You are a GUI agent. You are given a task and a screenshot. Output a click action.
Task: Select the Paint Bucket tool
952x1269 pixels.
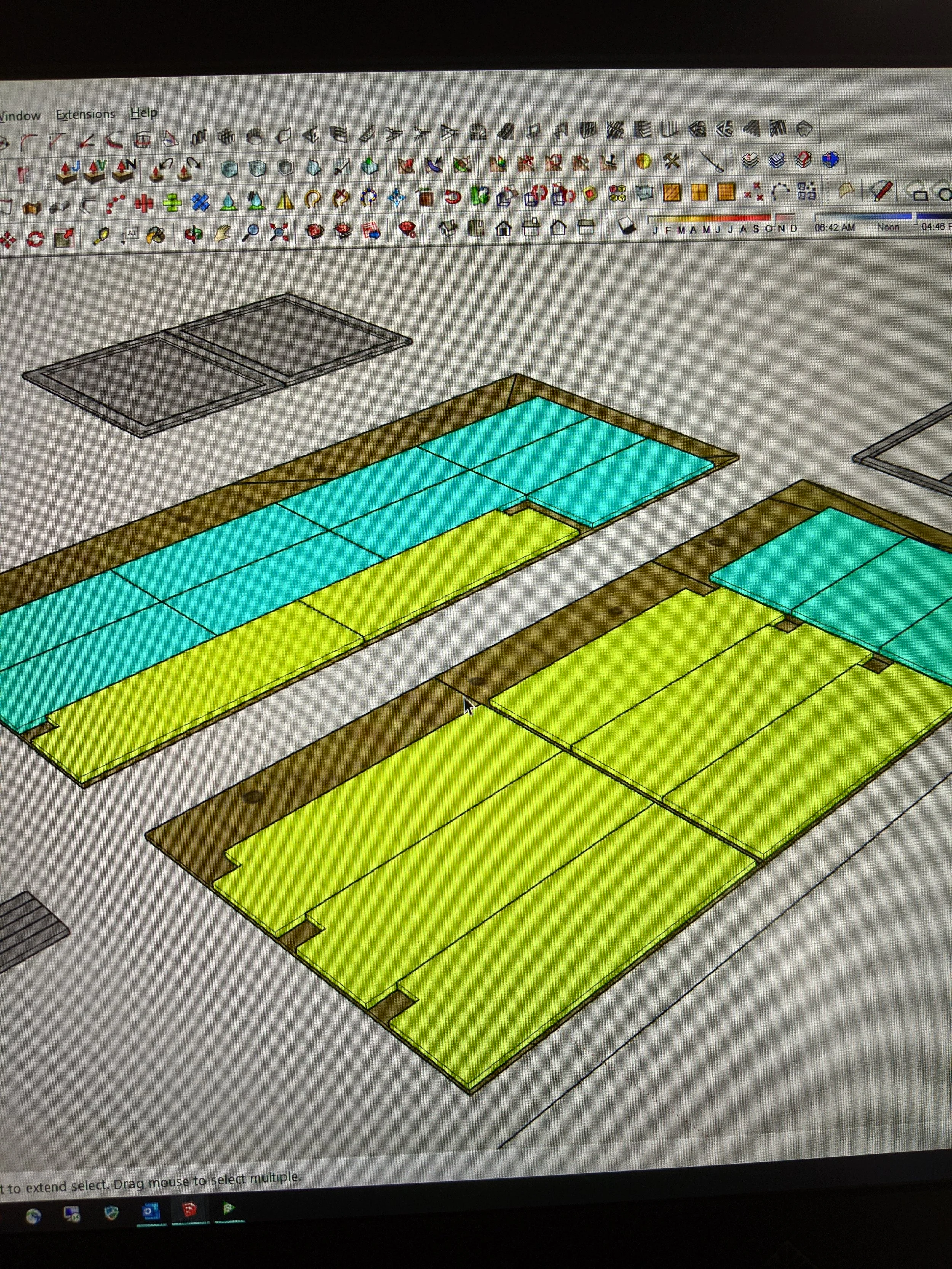point(155,235)
